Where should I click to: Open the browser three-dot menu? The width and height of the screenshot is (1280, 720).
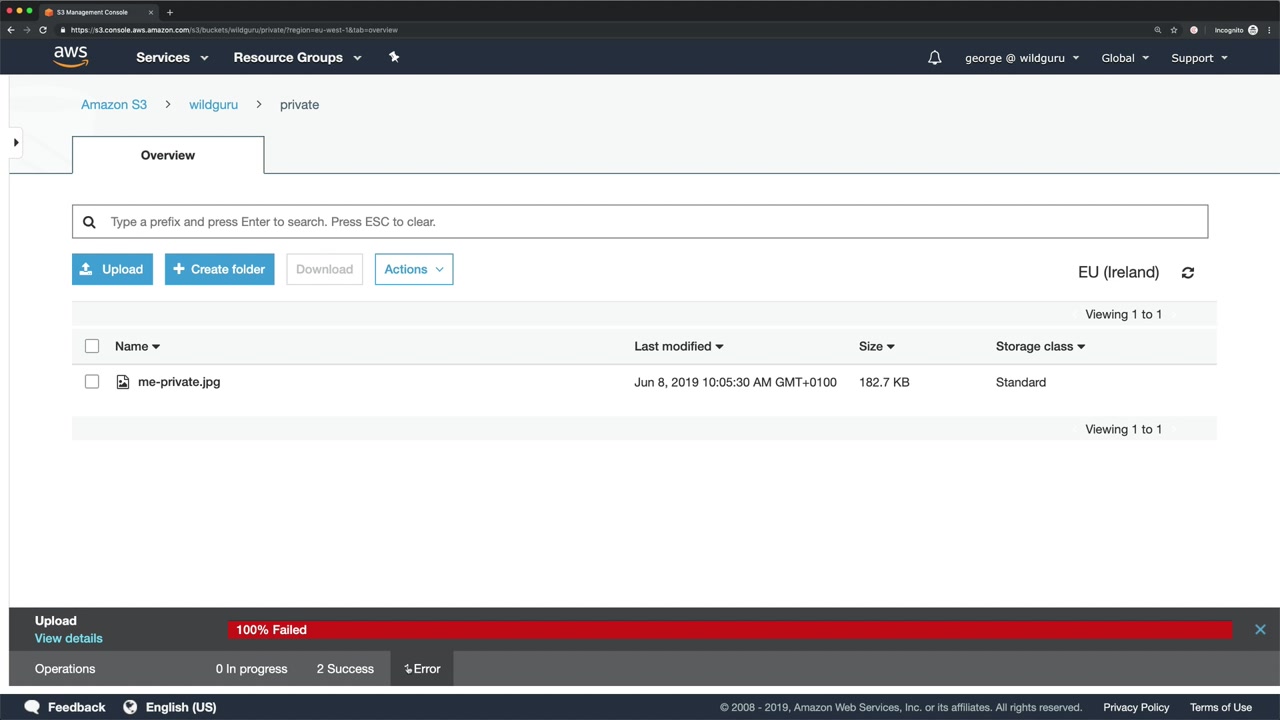tap(1270, 30)
